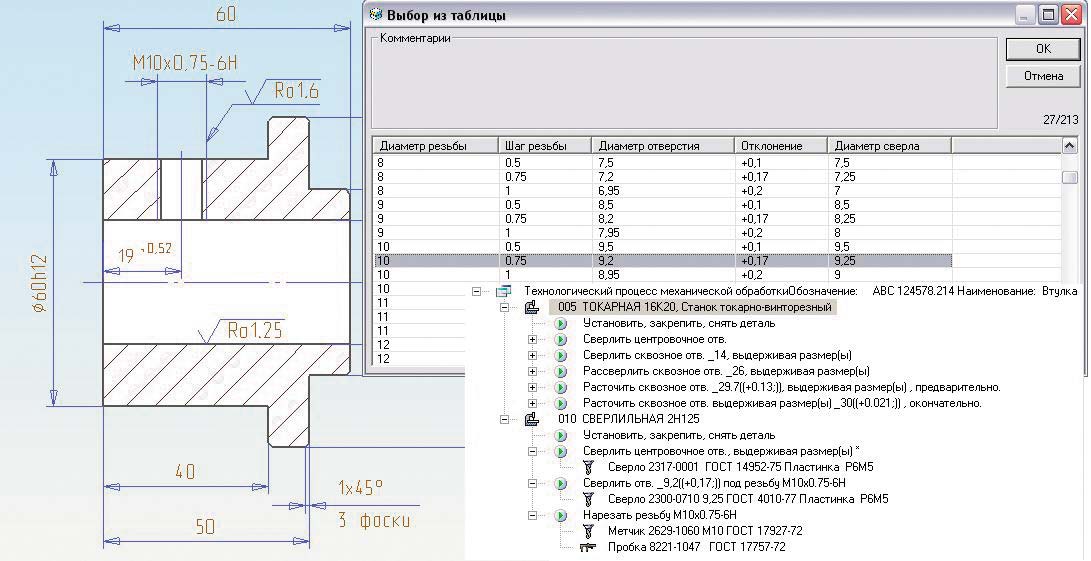The image size is (1091, 561).
Task: Select table cell with drill diameter 9,25
Action: tap(889, 261)
